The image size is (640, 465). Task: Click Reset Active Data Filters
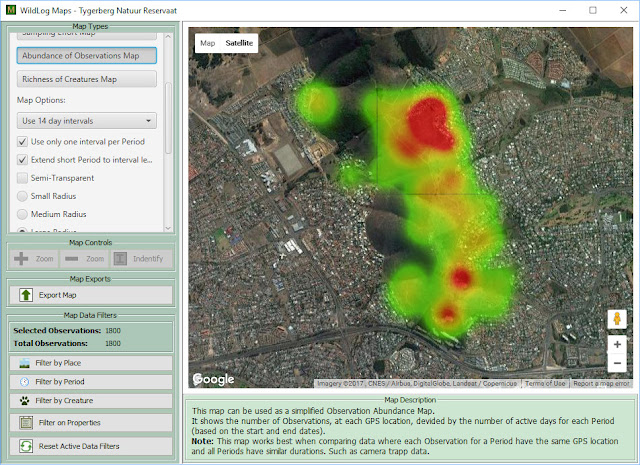(91, 446)
